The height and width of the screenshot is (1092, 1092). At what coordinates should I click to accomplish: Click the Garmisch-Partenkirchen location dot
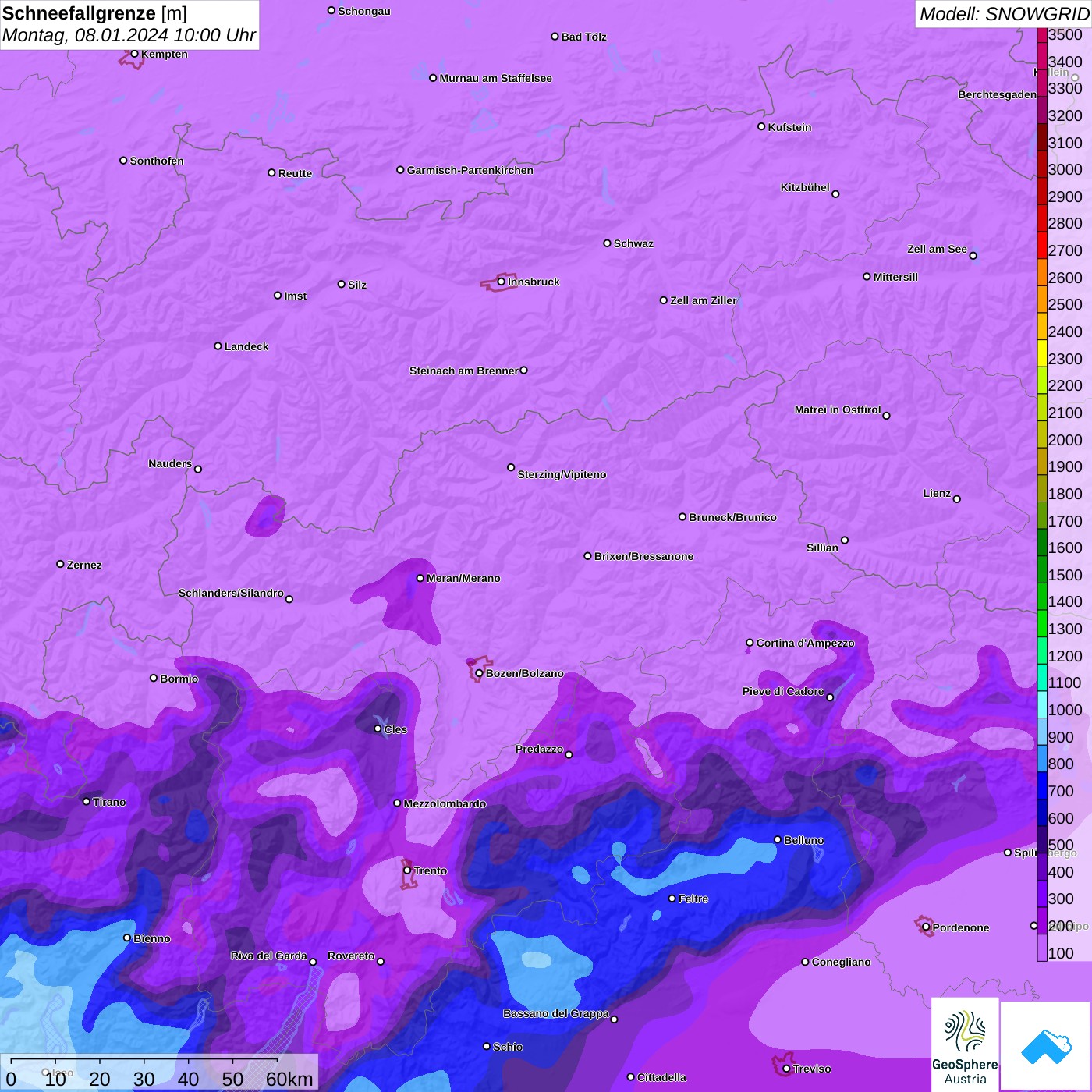click(400, 169)
